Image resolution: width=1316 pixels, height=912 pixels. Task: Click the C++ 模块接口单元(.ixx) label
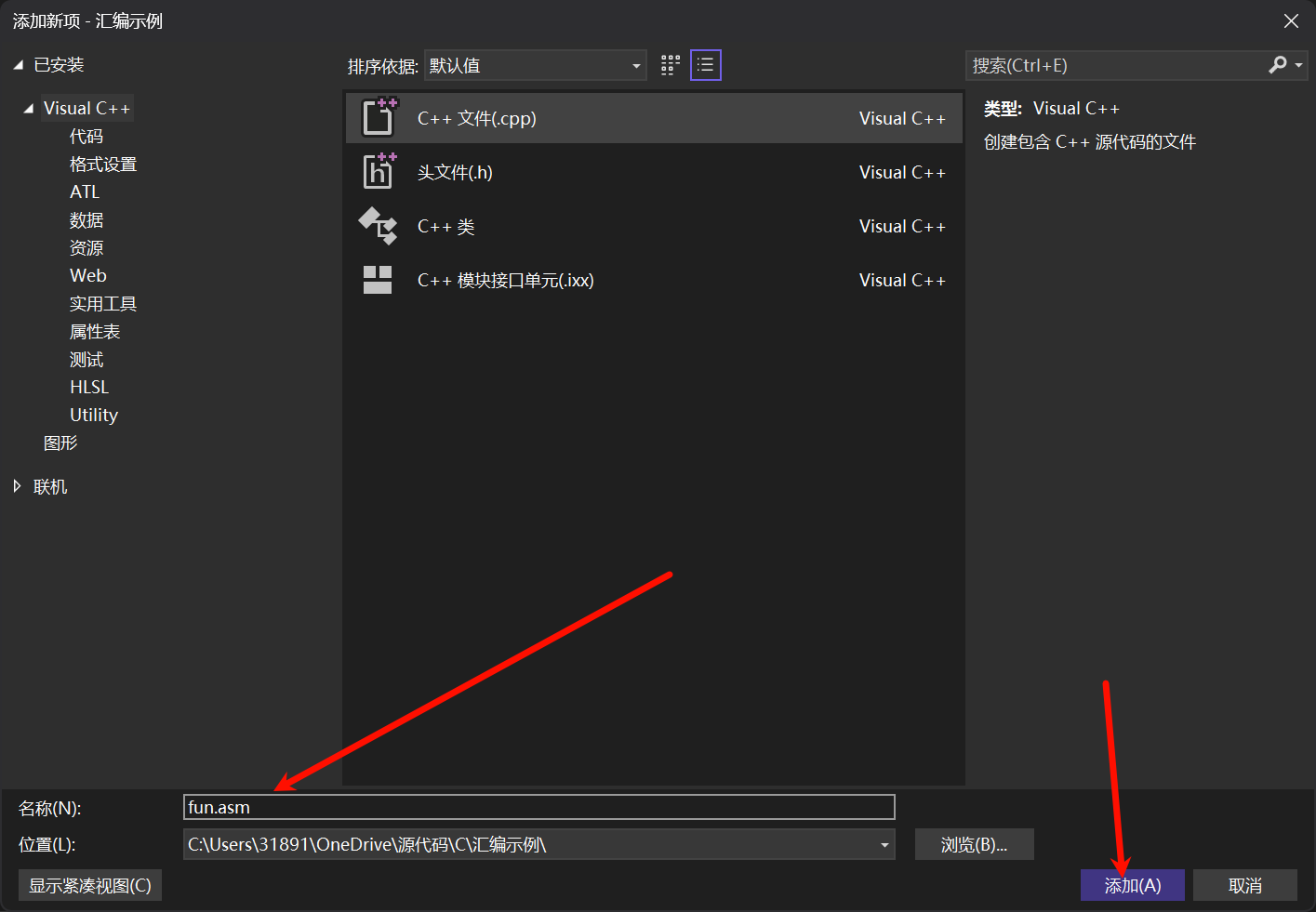505,281
